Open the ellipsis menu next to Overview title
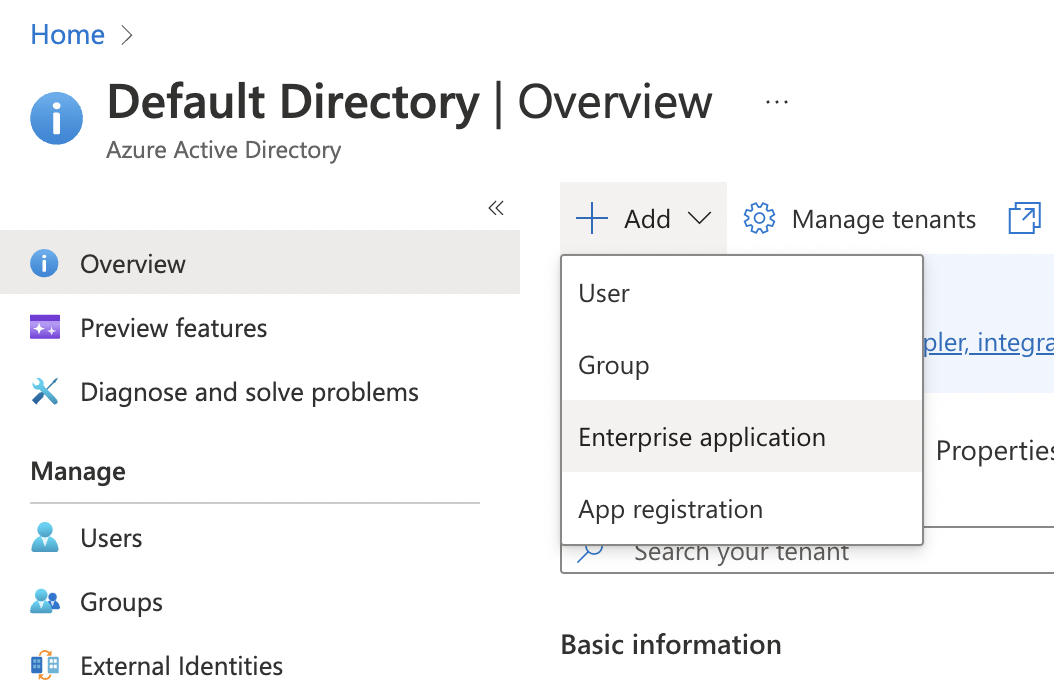The height and width of the screenshot is (680, 1054). pos(776,100)
